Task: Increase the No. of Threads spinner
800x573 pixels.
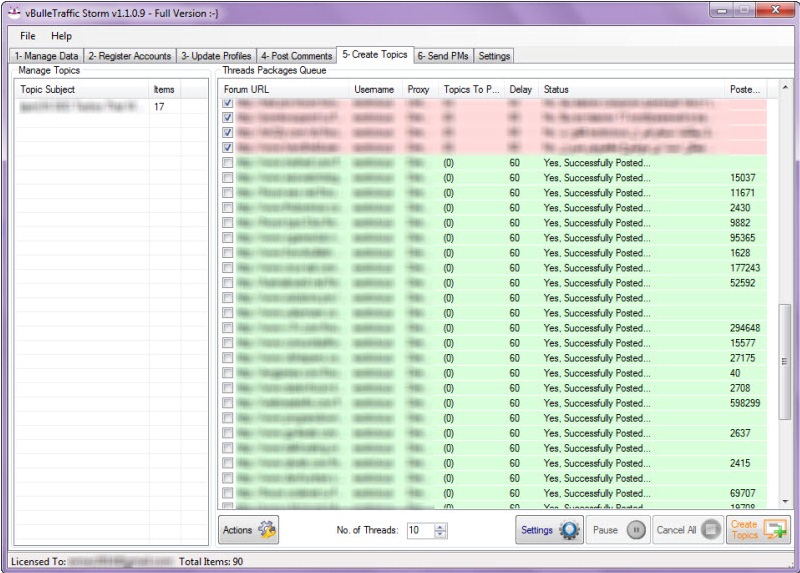Action: [x=441, y=526]
